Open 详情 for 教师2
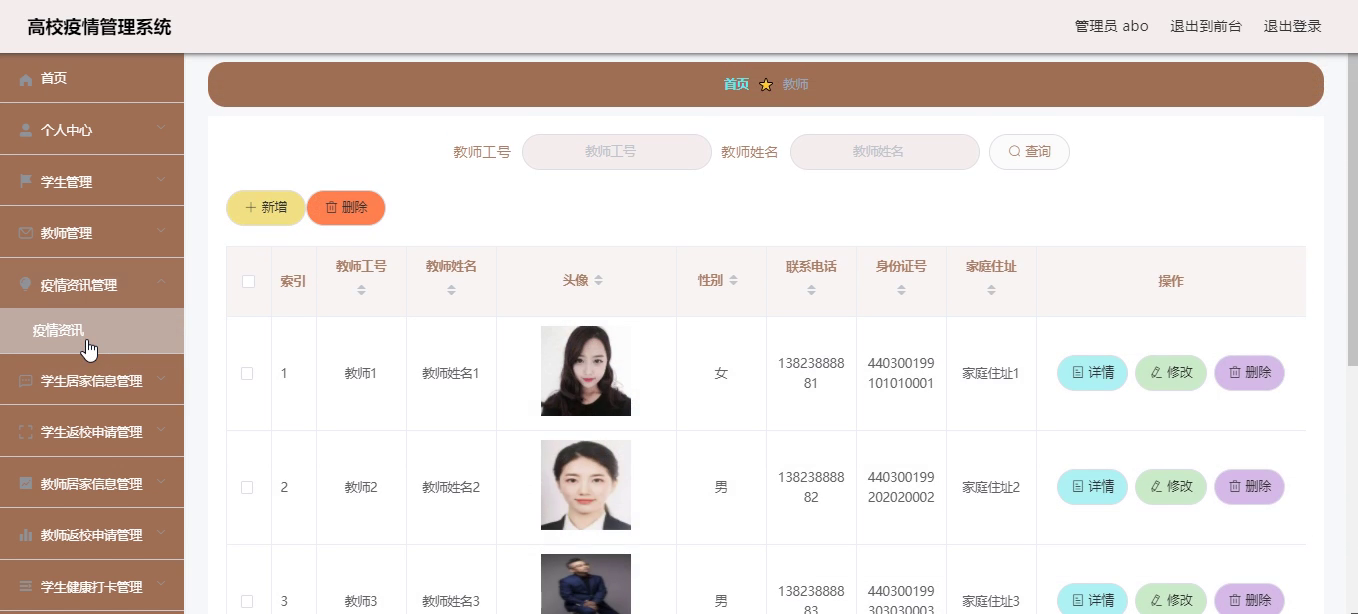The image size is (1358, 614). pos(1092,487)
